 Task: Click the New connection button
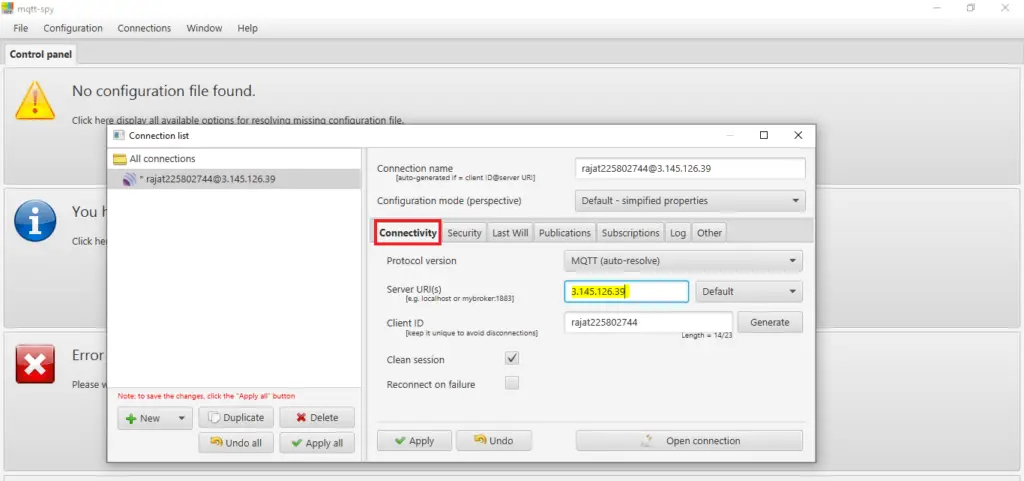146,418
